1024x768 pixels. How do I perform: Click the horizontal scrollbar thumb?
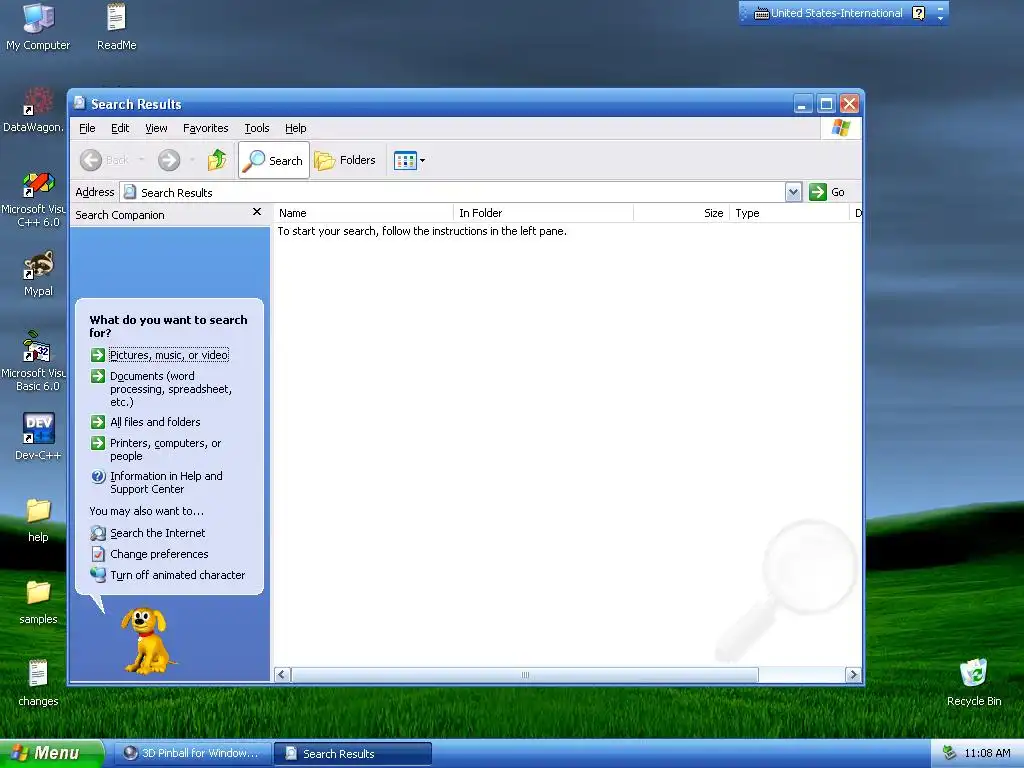coord(524,675)
